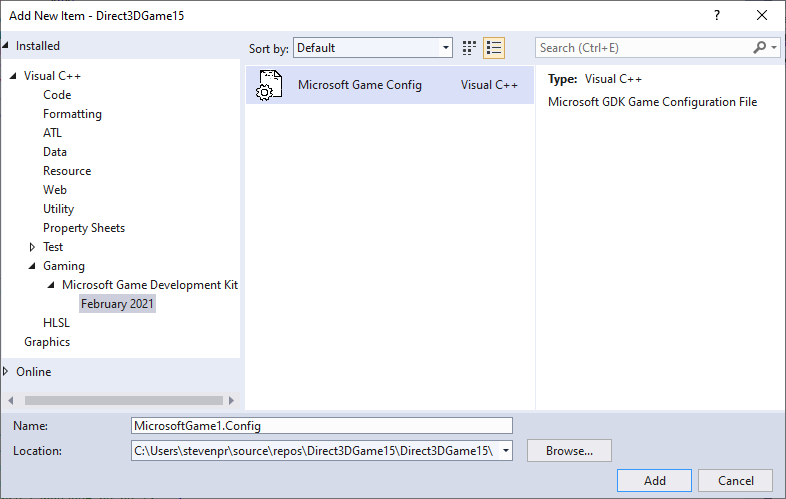The width and height of the screenshot is (786, 499).
Task: Open the search options dropdown arrow
Action: (774, 48)
